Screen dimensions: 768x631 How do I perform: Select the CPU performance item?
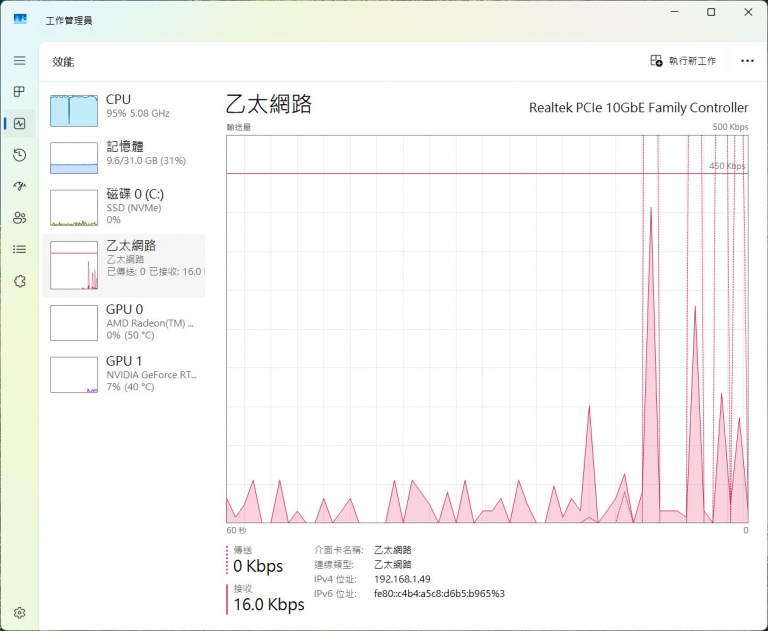tap(126, 107)
